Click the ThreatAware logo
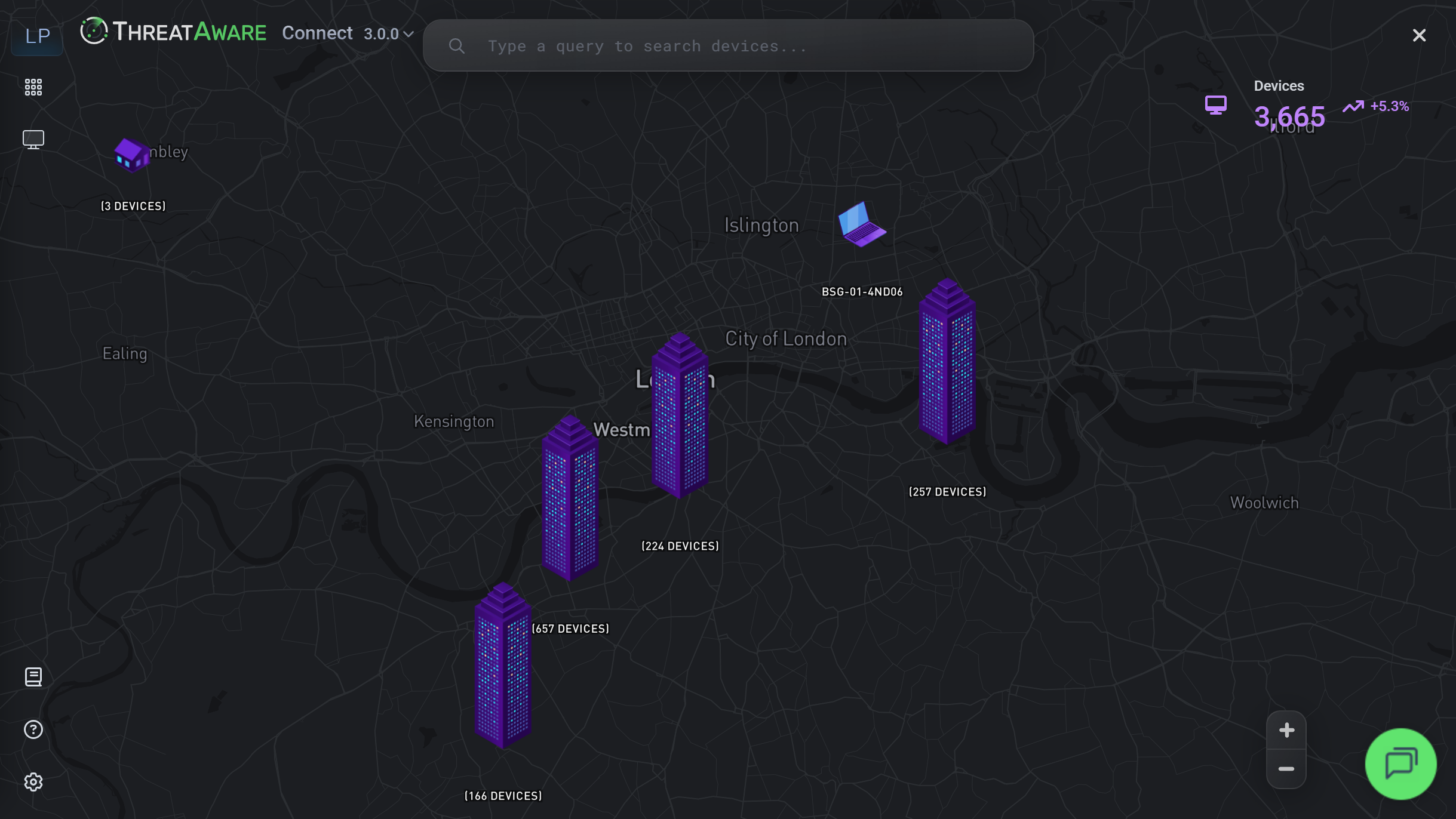This screenshot has height=819, width=1456. pyautogui.click(x=173, y=32)
